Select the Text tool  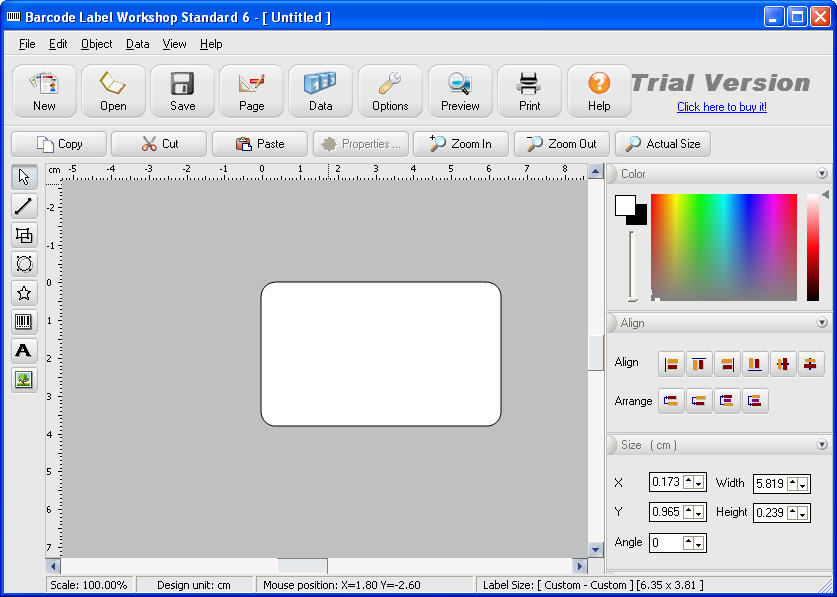[x=23, y=350]
